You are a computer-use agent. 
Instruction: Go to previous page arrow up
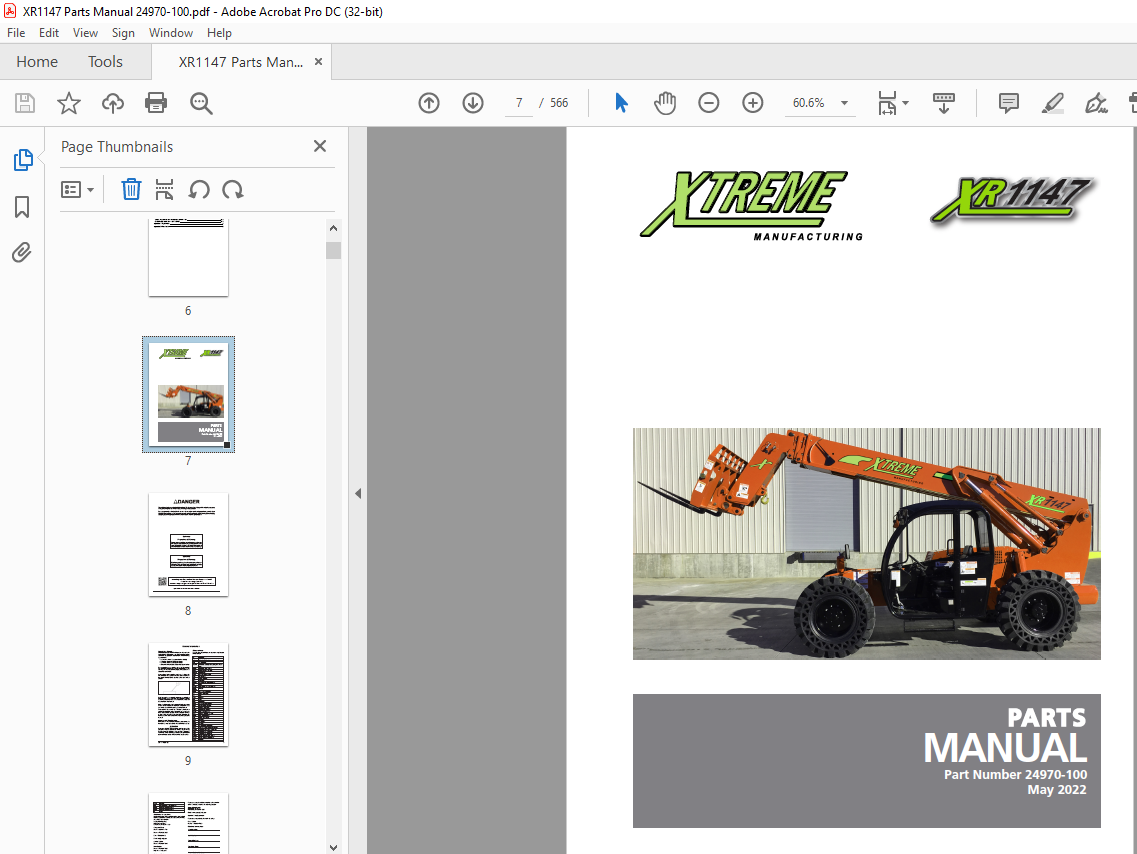[429, 103]
